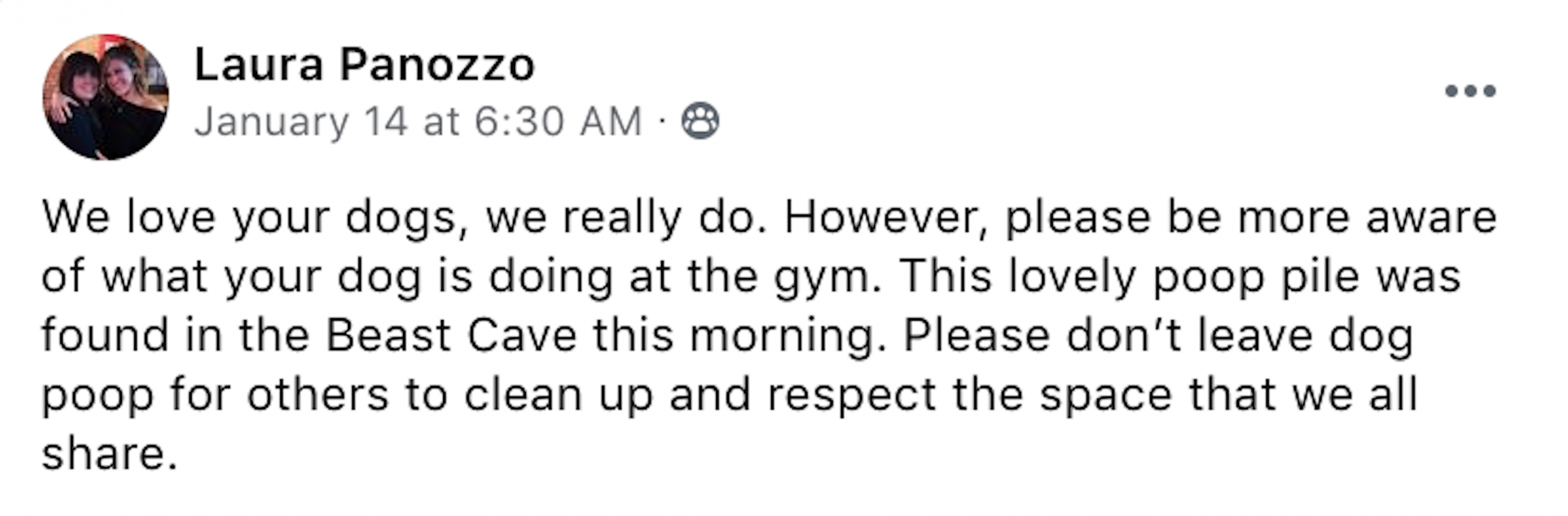Click "Beast Cave" in the post text
This screenshot has height=516, width=1568.
[x=451, y=336]
